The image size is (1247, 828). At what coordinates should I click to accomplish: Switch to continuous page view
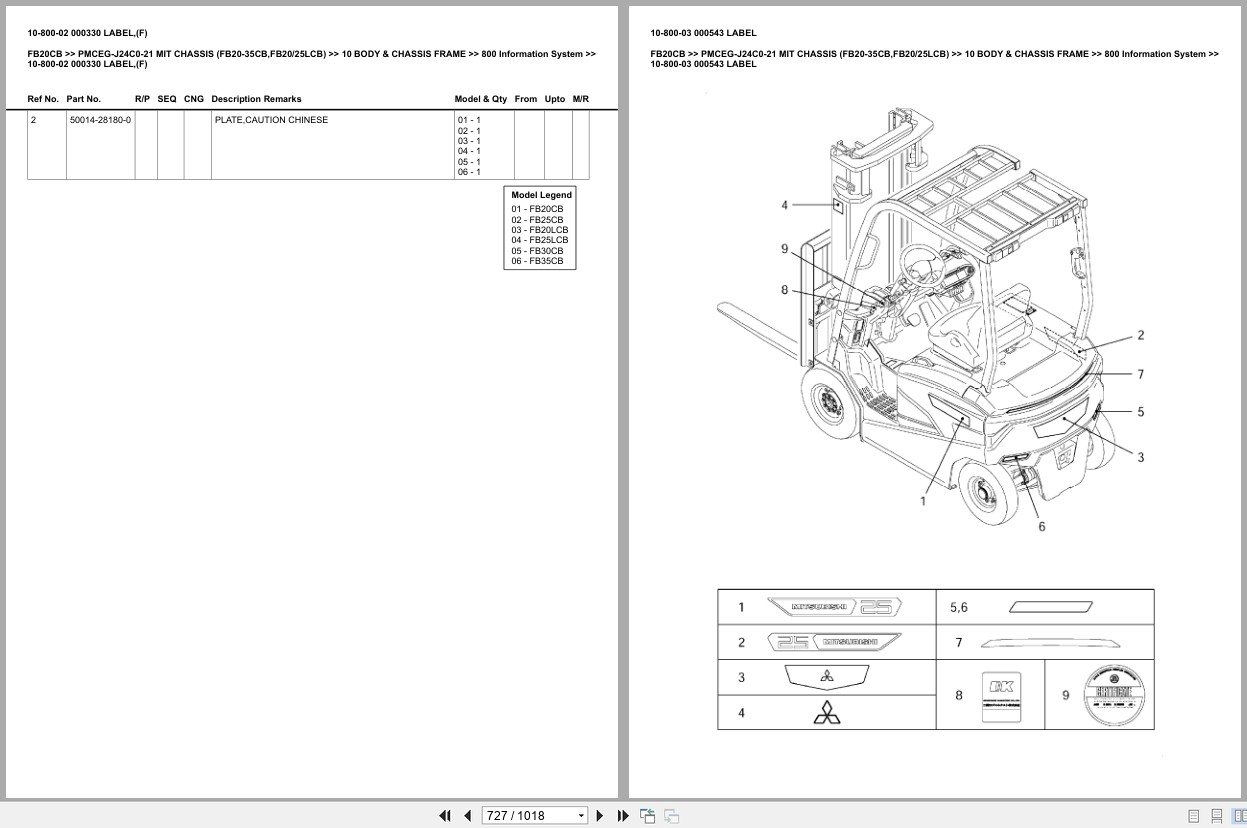[x=1216, y=816]
